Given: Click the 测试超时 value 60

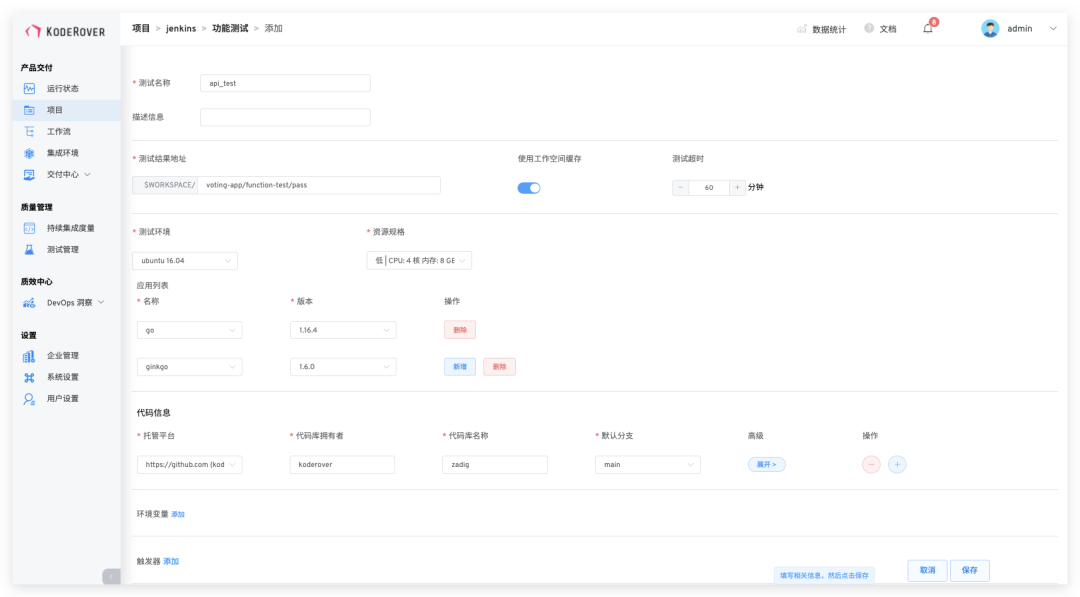Looking at the screenshot, I should [709, 187].
